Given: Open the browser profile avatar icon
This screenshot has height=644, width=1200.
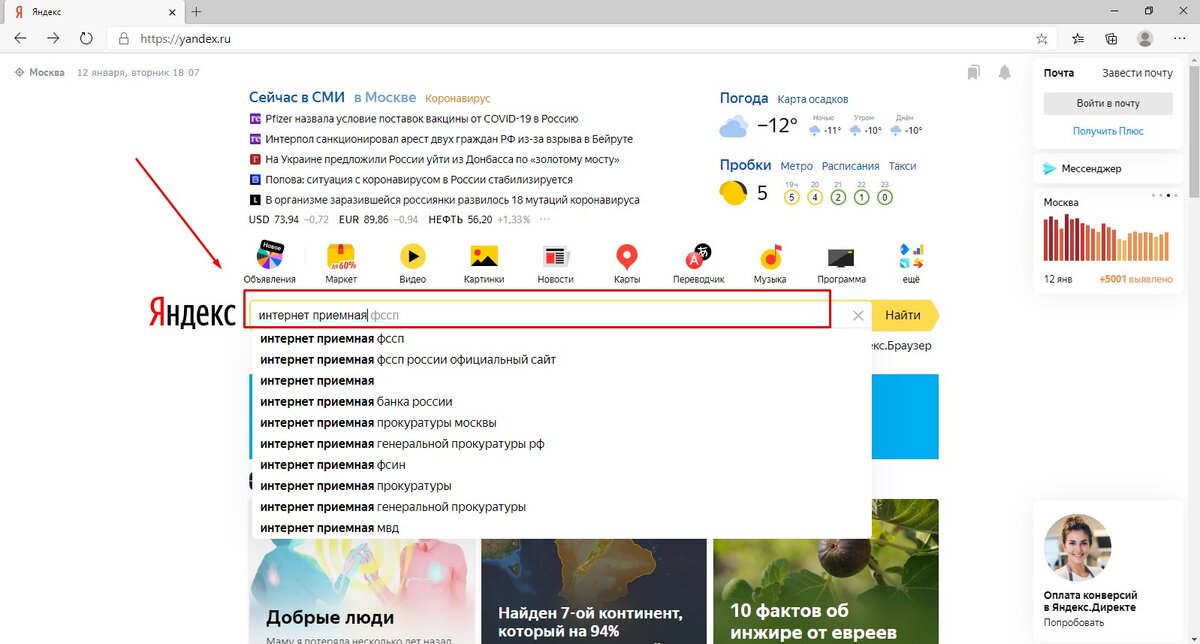Looking at the screenshot, I should click(x=1145, y=38).
